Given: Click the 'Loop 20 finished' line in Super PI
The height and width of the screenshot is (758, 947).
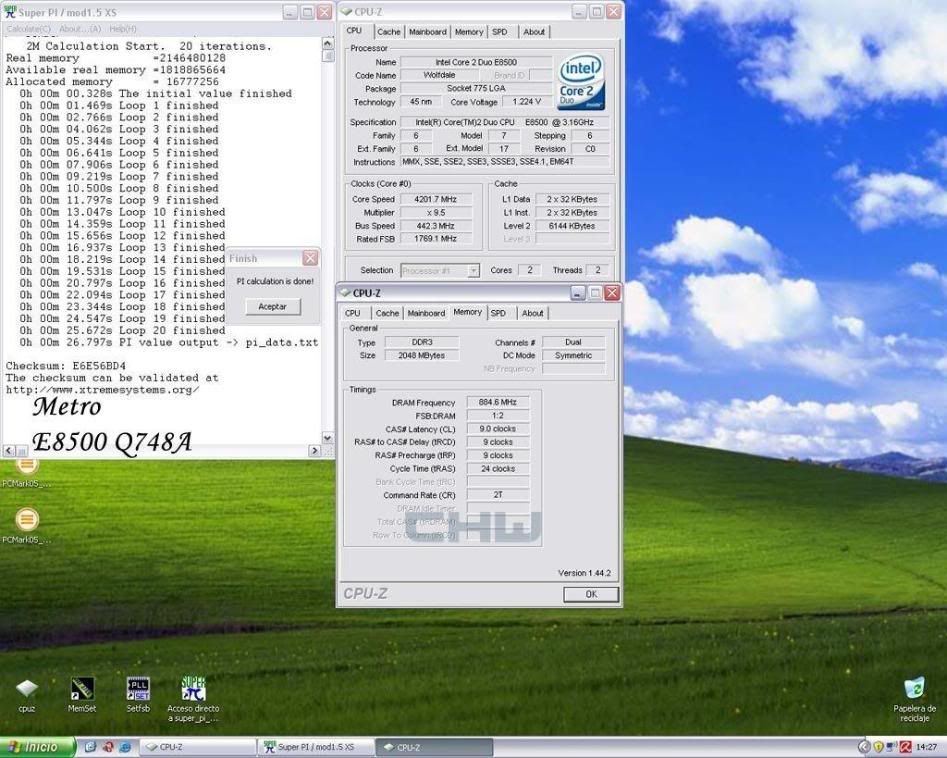Looking at the screenshot, I should point(122,331).
